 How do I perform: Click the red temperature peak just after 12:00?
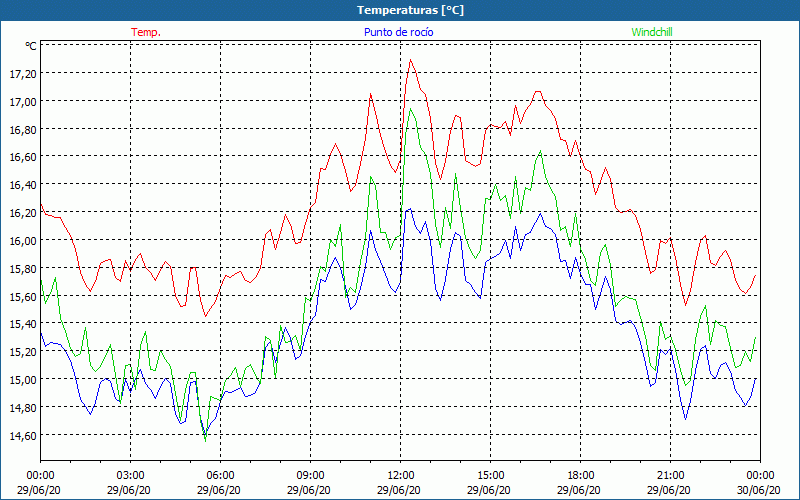click(410, 60)
